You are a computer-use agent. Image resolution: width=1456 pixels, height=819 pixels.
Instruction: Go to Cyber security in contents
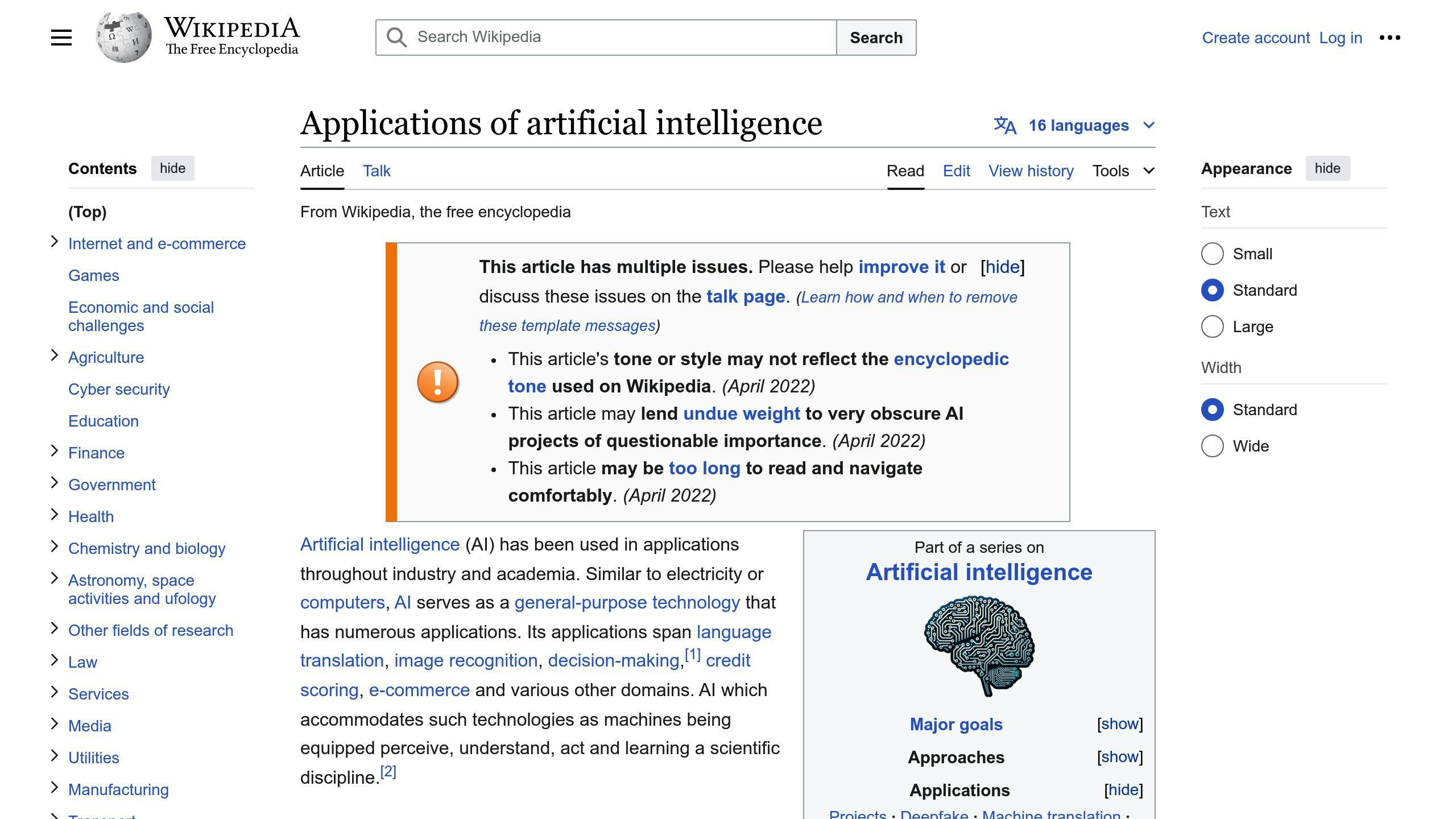tap(119, 389)
